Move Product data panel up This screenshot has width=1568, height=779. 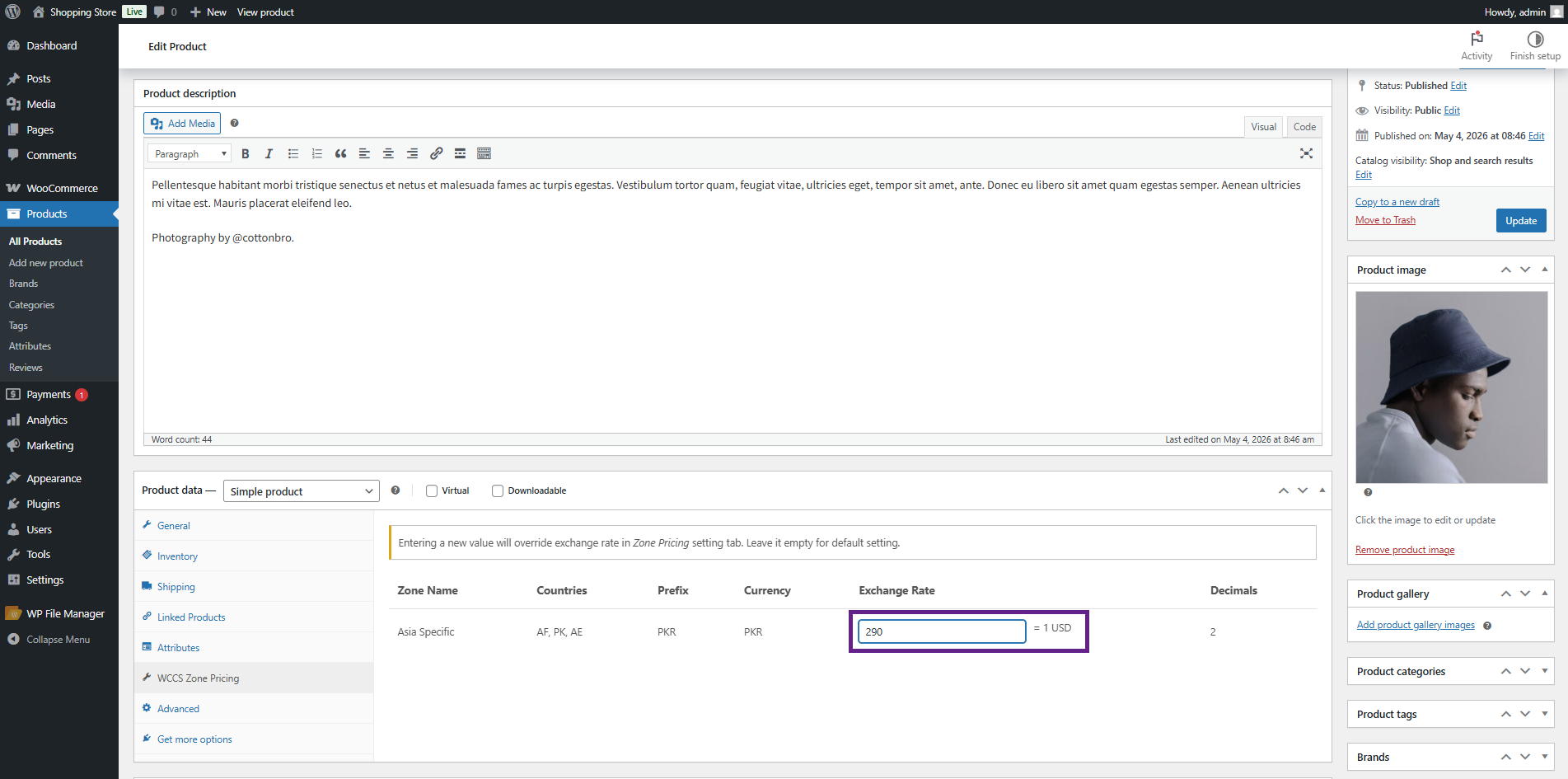1283,490
